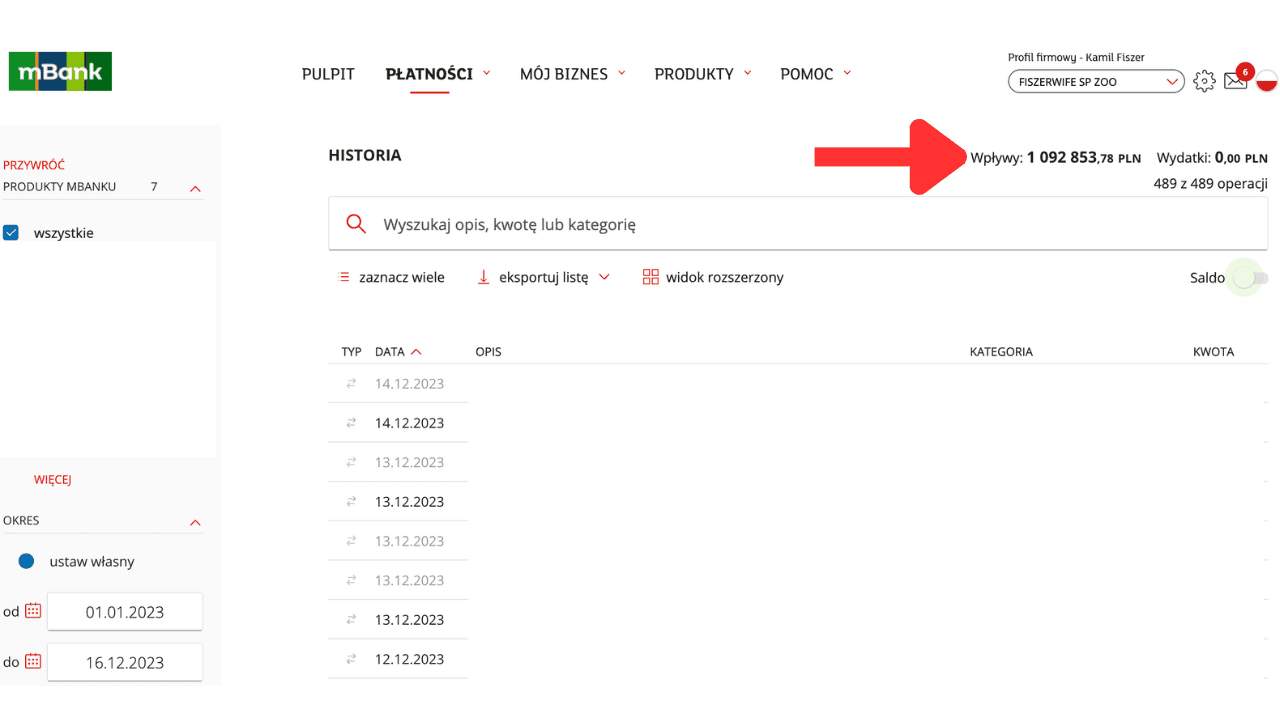Uncheck the wszystkie checkbox
The width and height of the screenshot is (1280, 720).
(11, 233)
